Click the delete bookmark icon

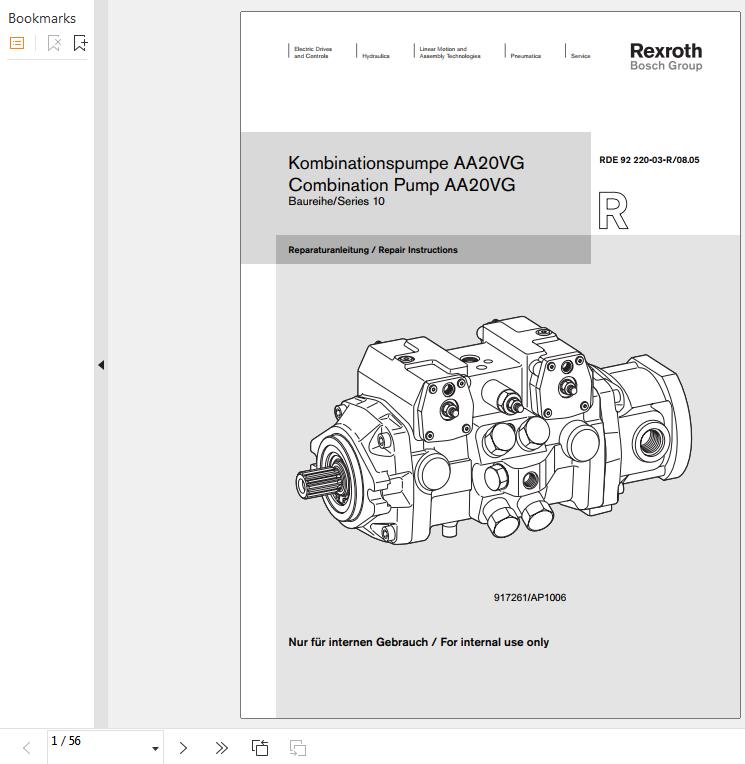tap(54, 43)
